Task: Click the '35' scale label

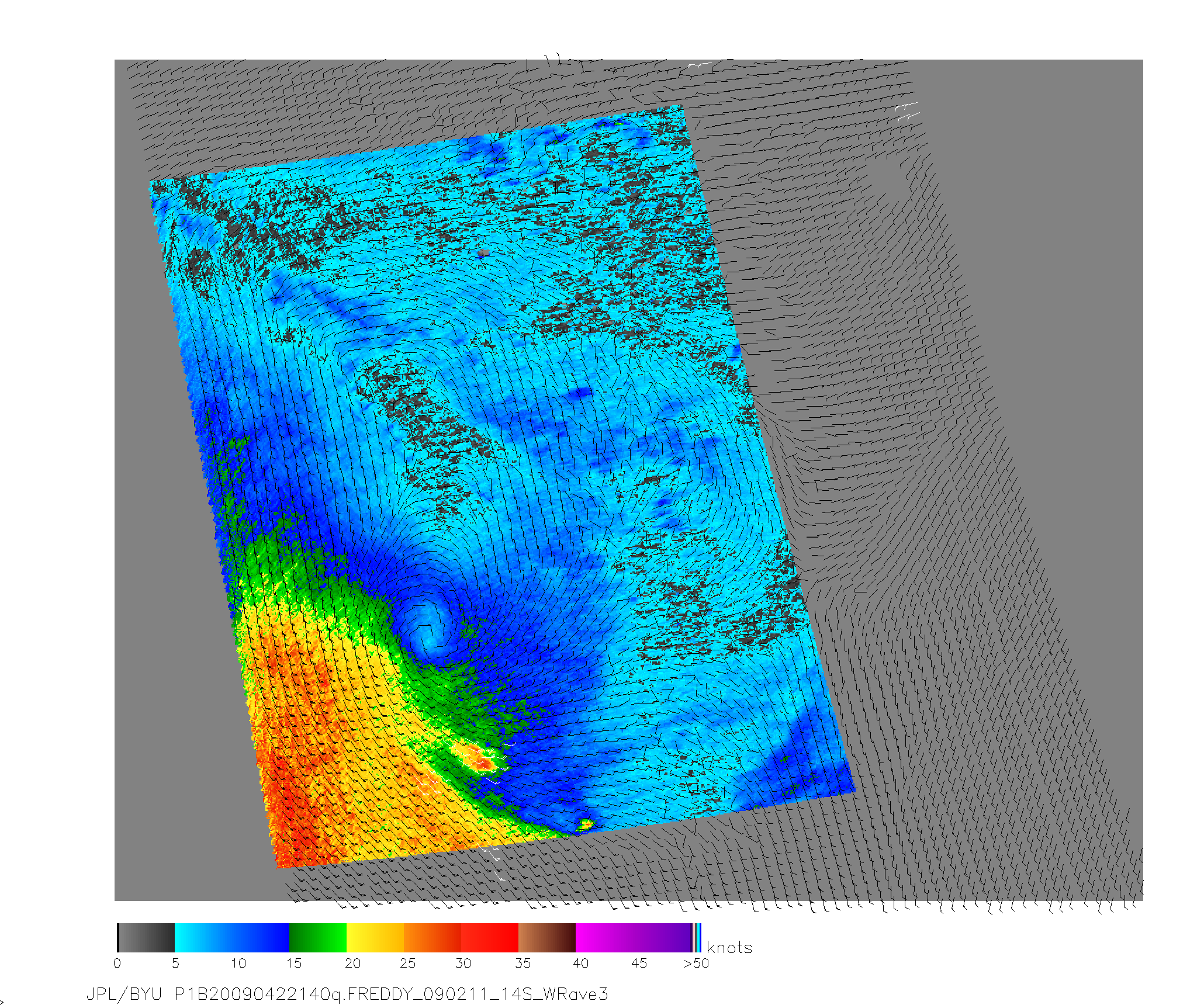Action: (523, 963)
